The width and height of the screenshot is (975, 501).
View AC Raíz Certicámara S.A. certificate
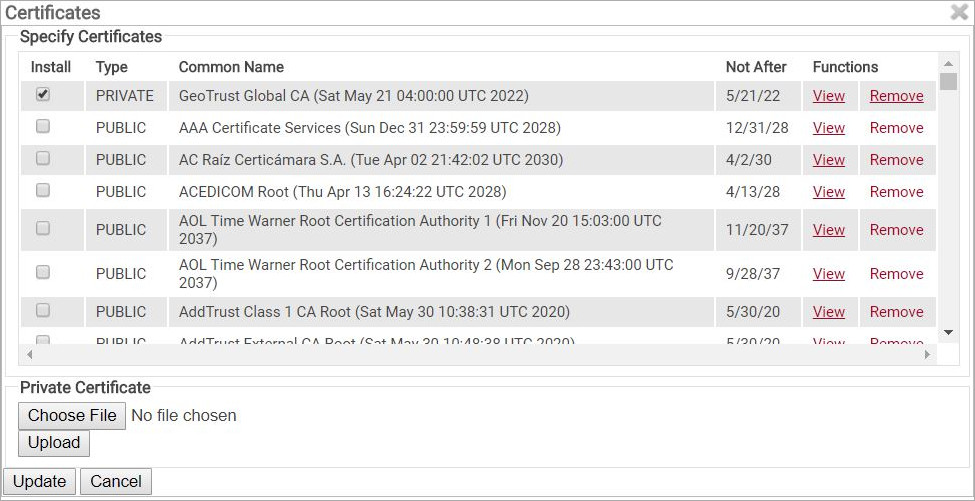click(x=829, y=160)
